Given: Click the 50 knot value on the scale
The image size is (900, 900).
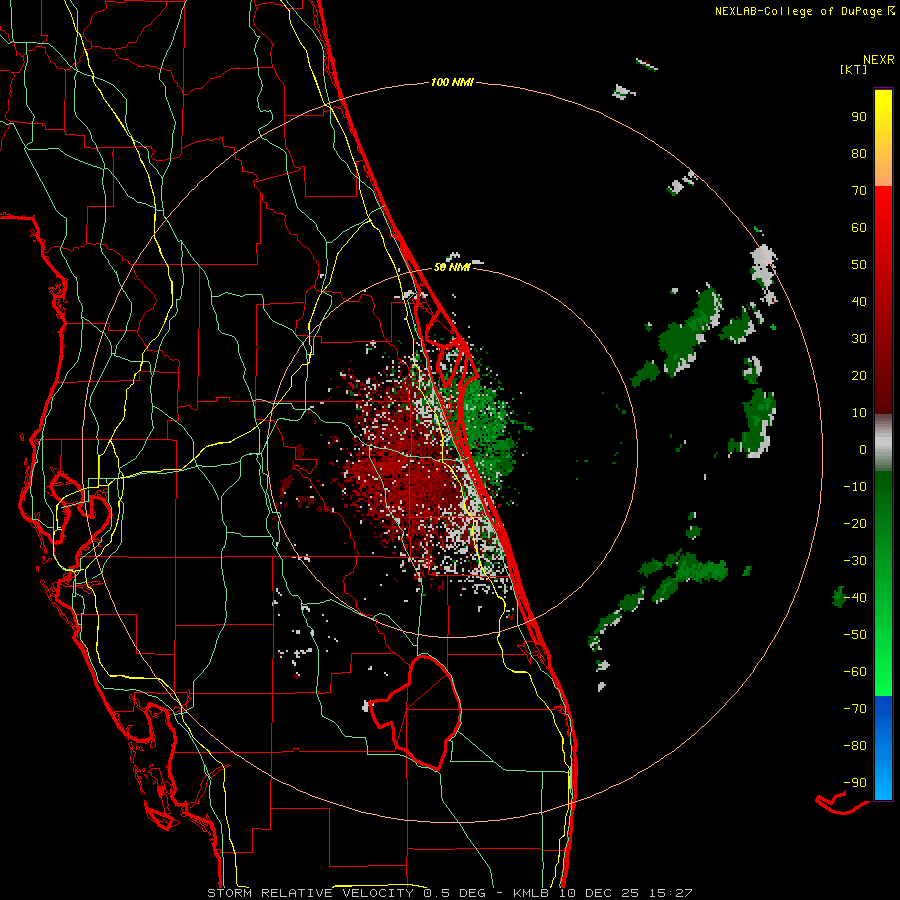Looking at the screenshot, I should 859,265.
